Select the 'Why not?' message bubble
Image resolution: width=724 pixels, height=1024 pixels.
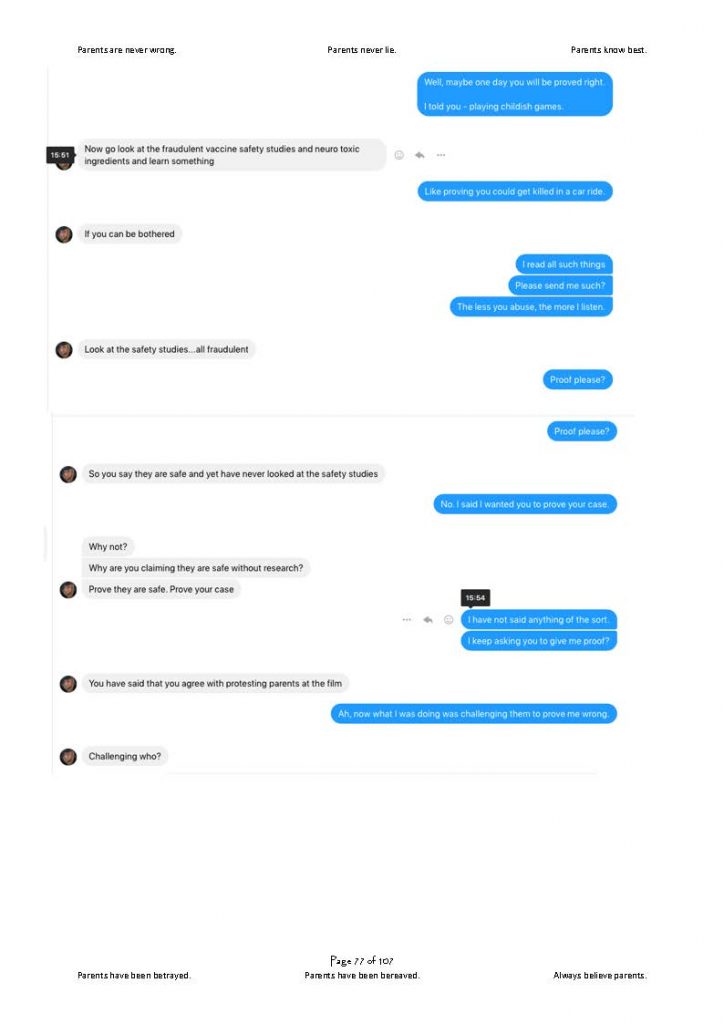[108, 547]
